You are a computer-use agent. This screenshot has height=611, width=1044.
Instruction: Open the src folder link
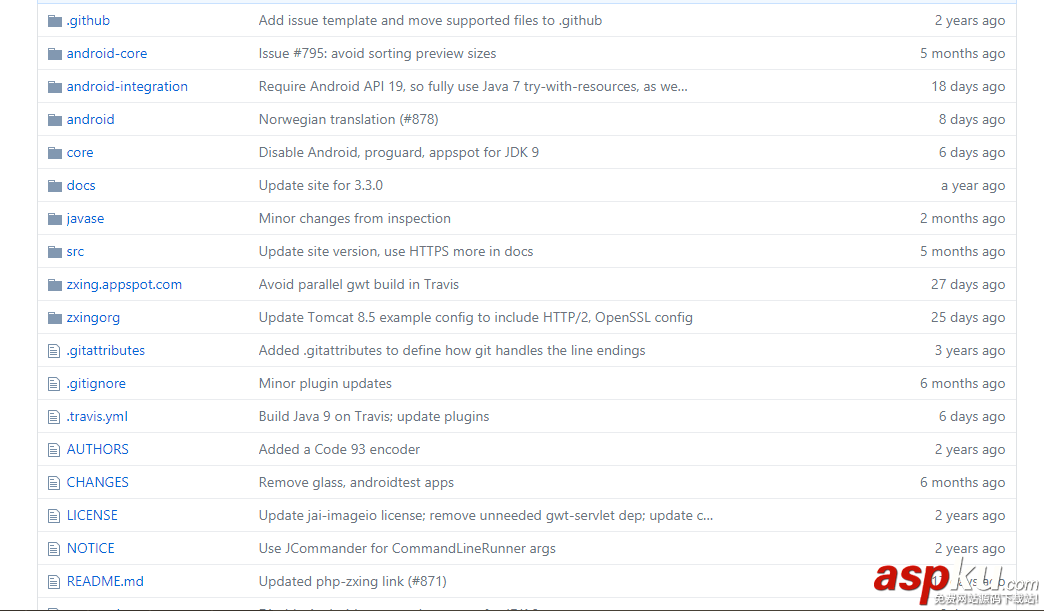coord(75,252)
